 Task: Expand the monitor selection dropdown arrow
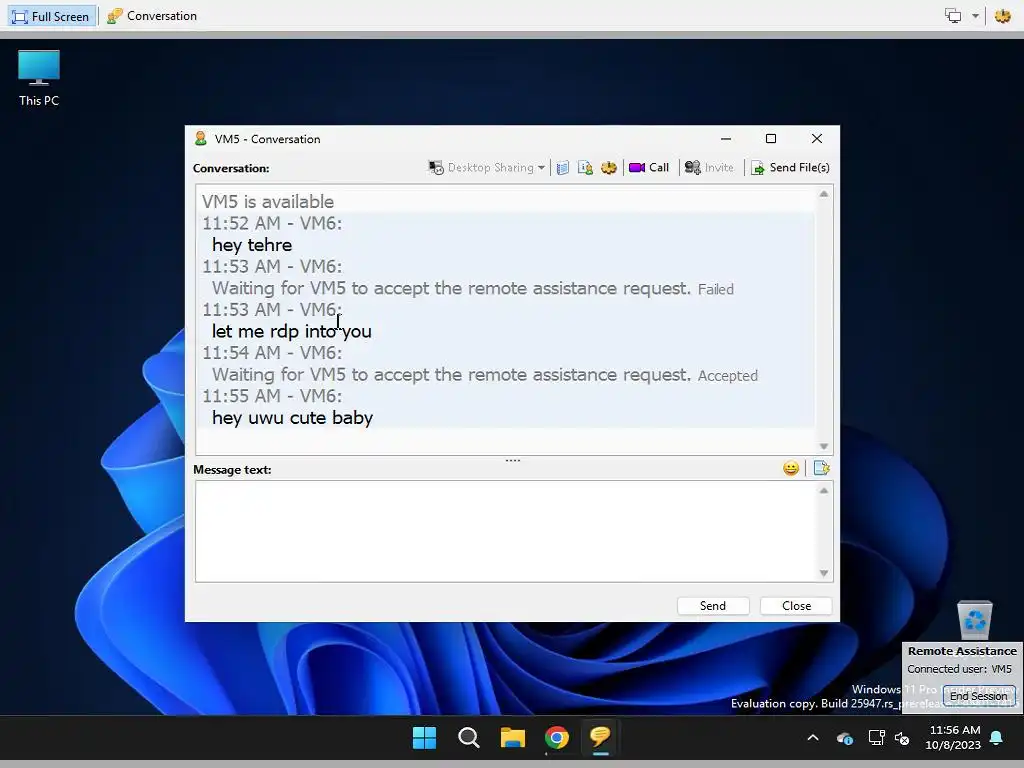(x=975, y=16)
